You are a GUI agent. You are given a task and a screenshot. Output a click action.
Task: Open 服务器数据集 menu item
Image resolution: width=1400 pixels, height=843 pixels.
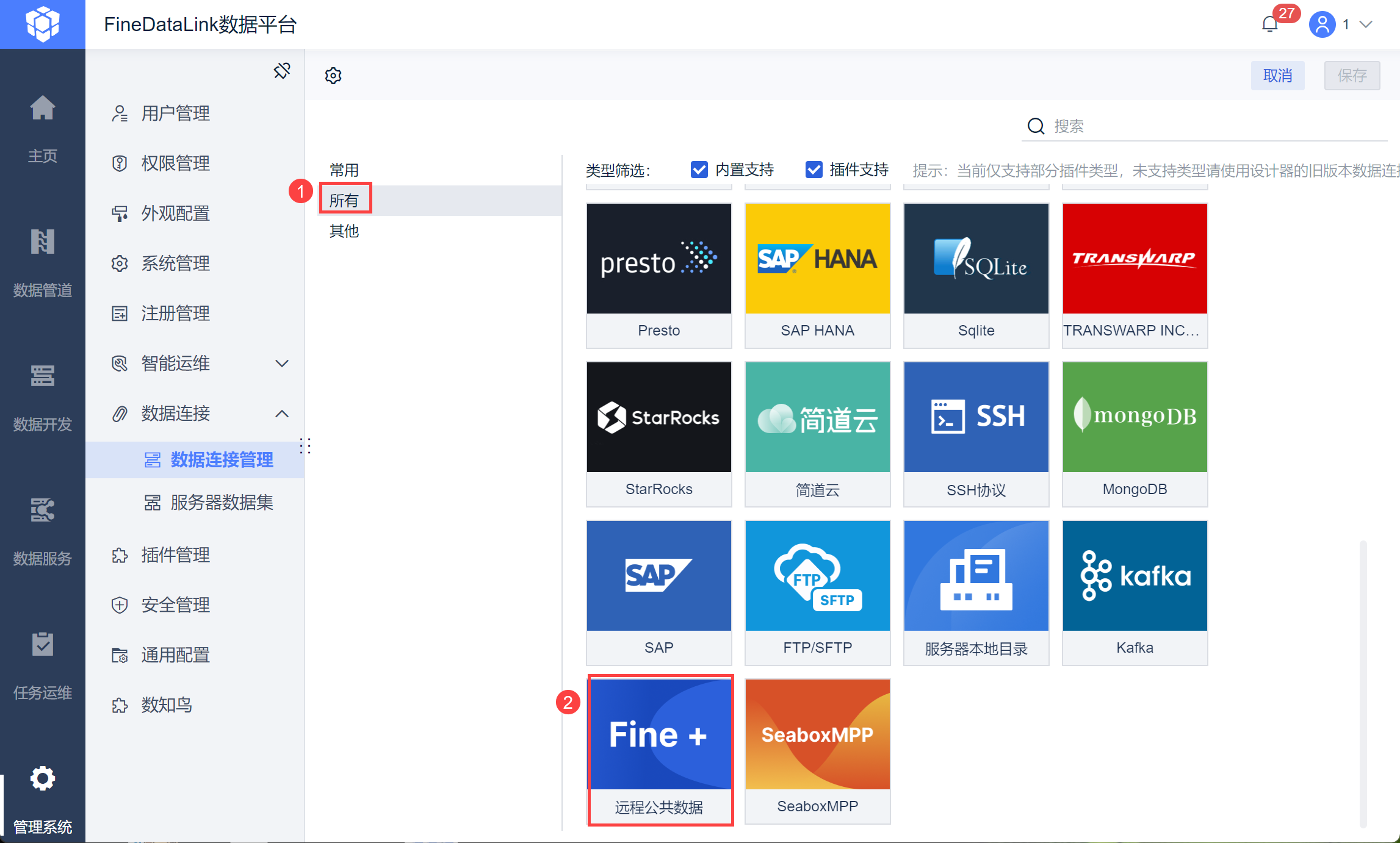[222, 503]
